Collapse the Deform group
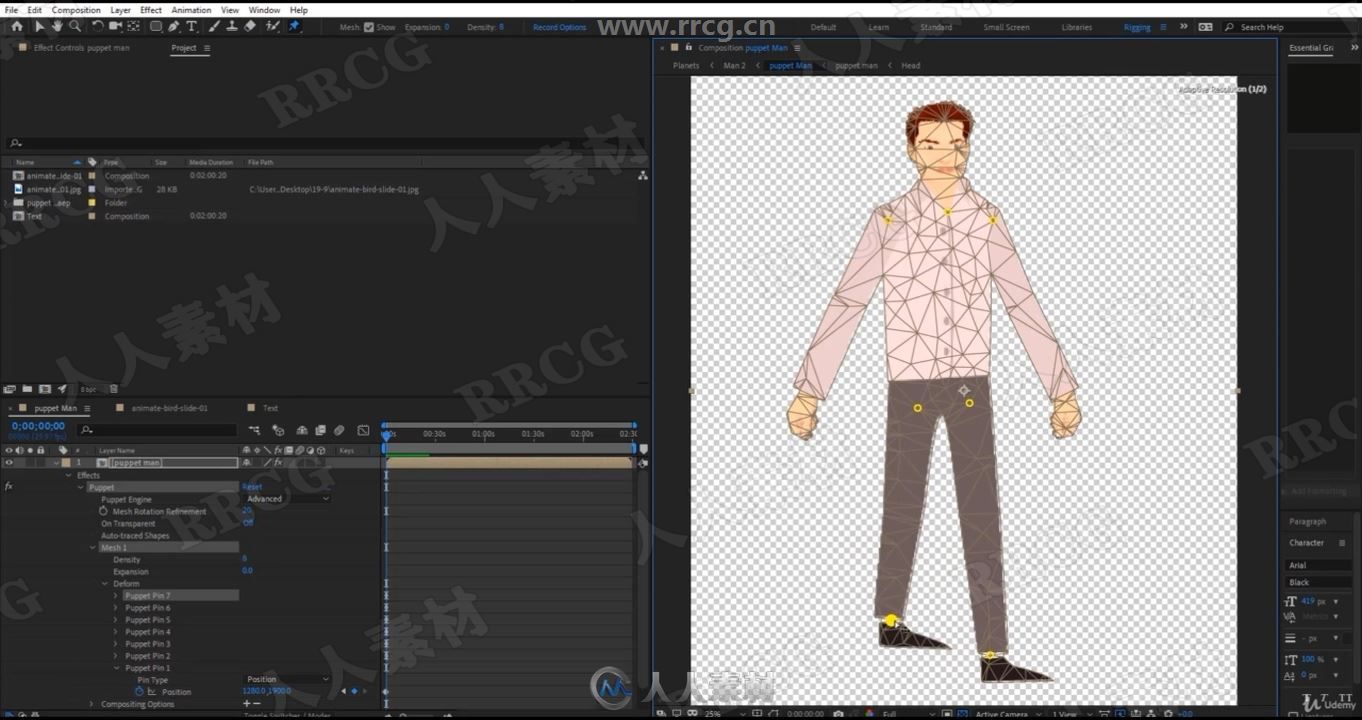1362x720 pixels. (x=105, y=583)
